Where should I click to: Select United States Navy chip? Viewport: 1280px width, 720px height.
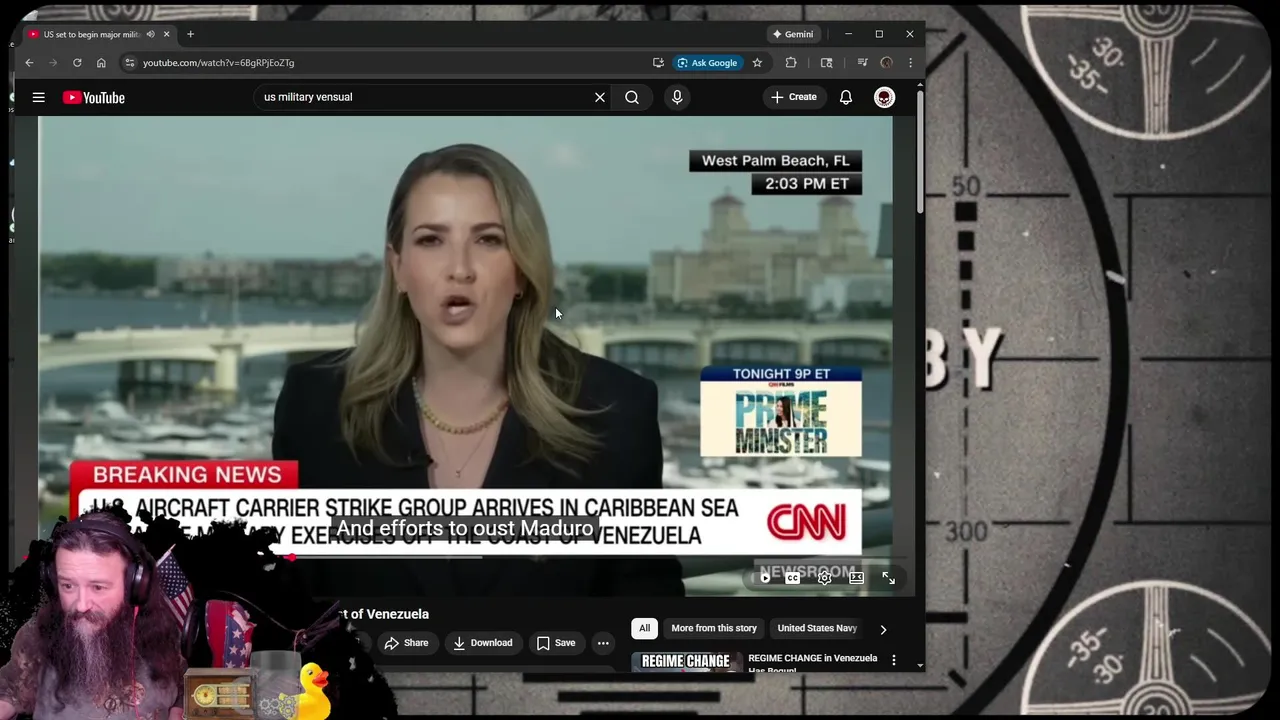point(817,628)
